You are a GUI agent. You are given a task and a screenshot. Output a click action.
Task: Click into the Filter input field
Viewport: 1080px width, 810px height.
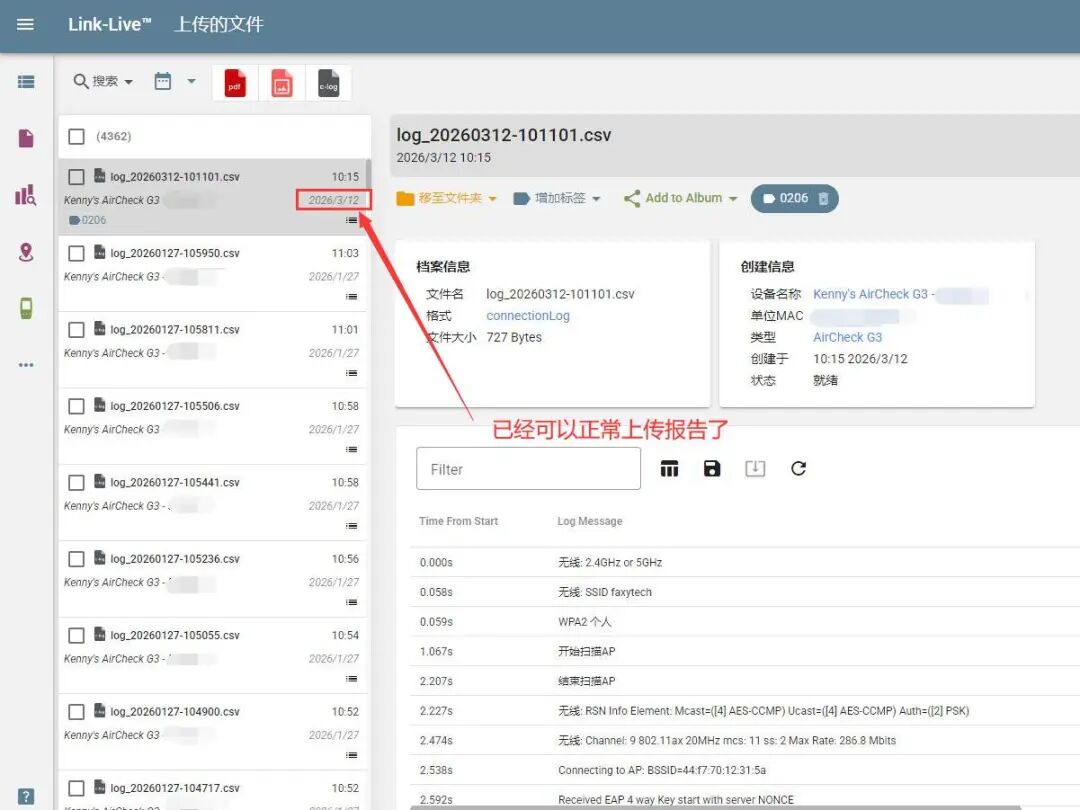click(528, 469)
